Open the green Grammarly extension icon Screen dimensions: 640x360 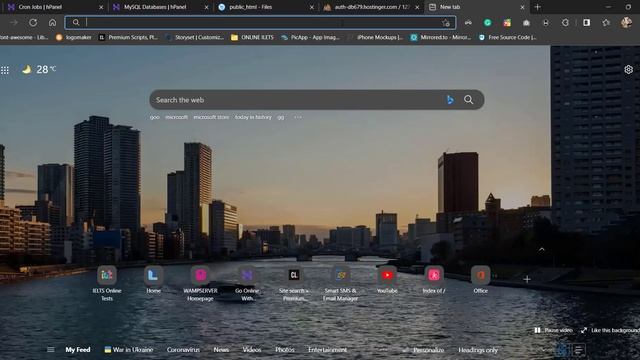(487, 23)
